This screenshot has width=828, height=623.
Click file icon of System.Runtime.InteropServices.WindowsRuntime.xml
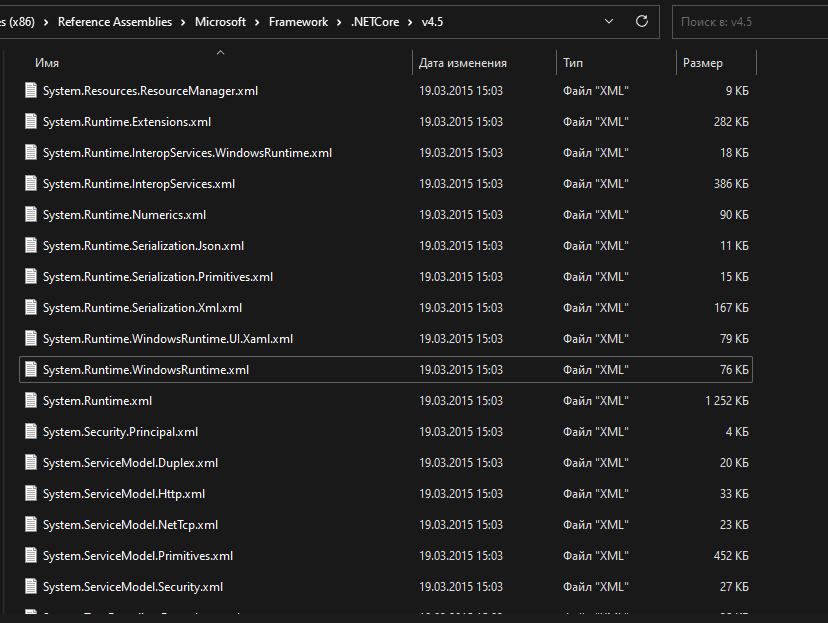point(31,153)
